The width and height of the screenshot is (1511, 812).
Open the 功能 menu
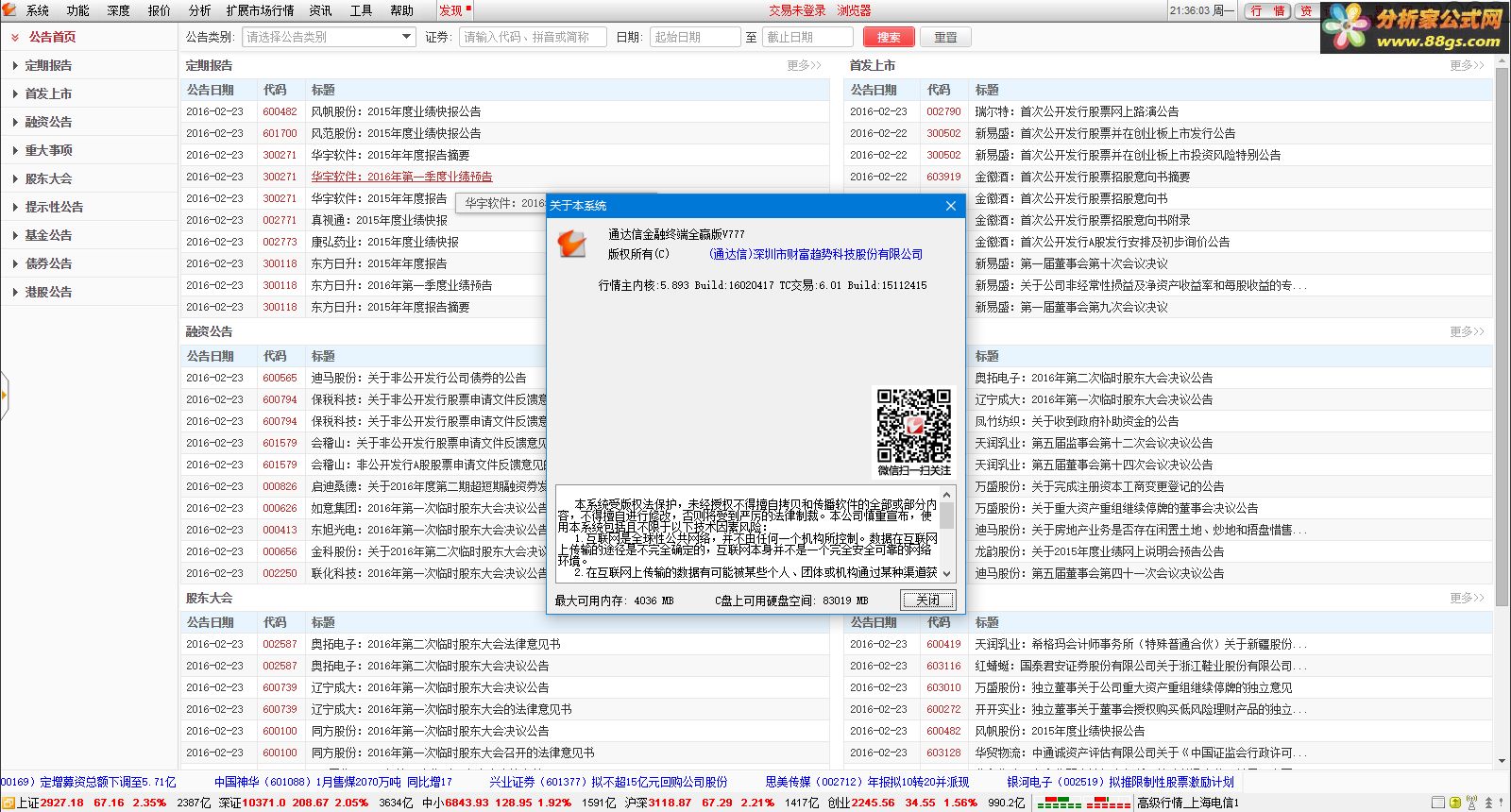(x=78, y=10)
